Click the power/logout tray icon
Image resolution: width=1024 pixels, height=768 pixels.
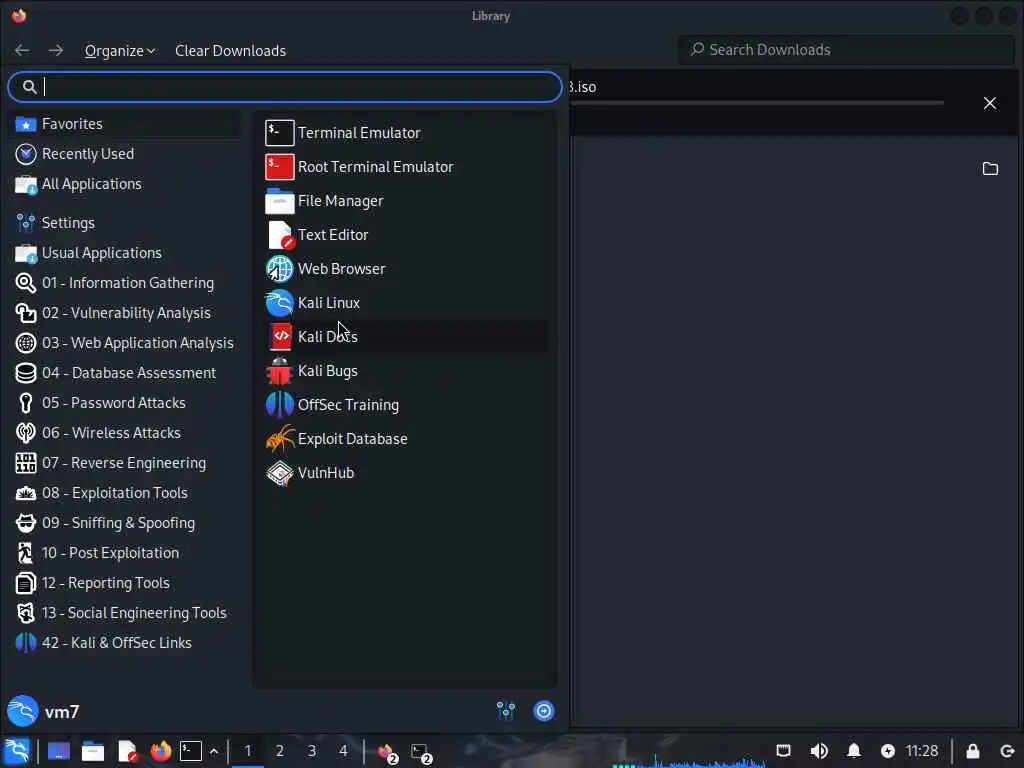[1008, 751]
